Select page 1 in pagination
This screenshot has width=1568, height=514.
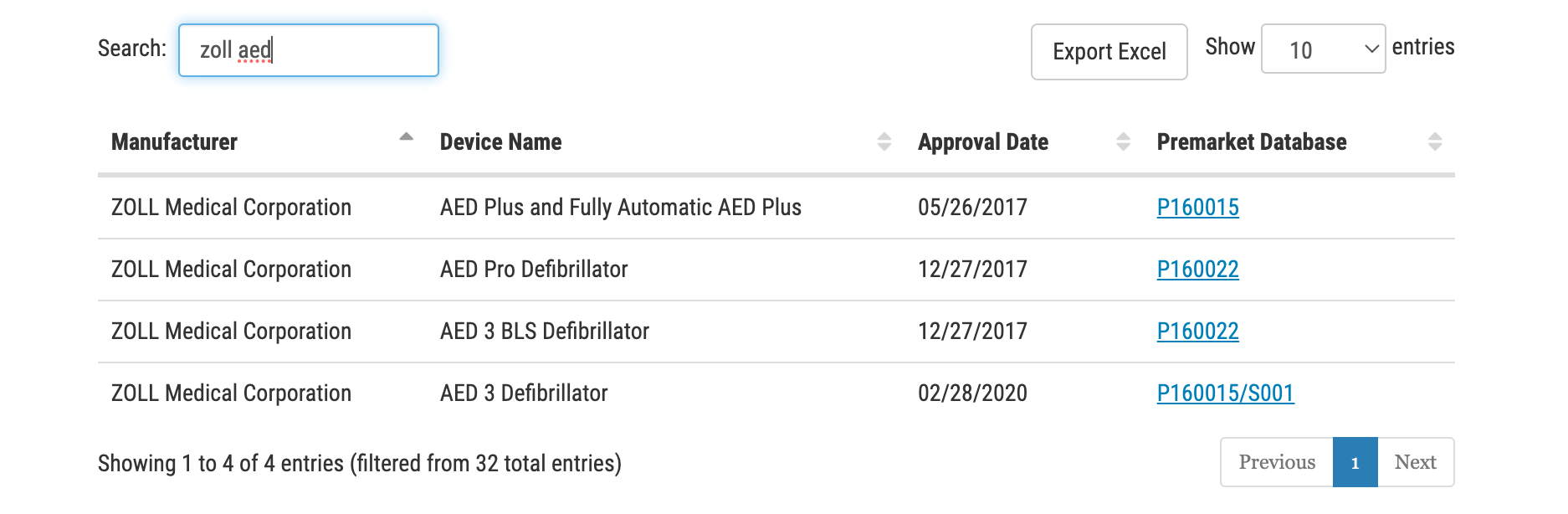pos(1355,462)
